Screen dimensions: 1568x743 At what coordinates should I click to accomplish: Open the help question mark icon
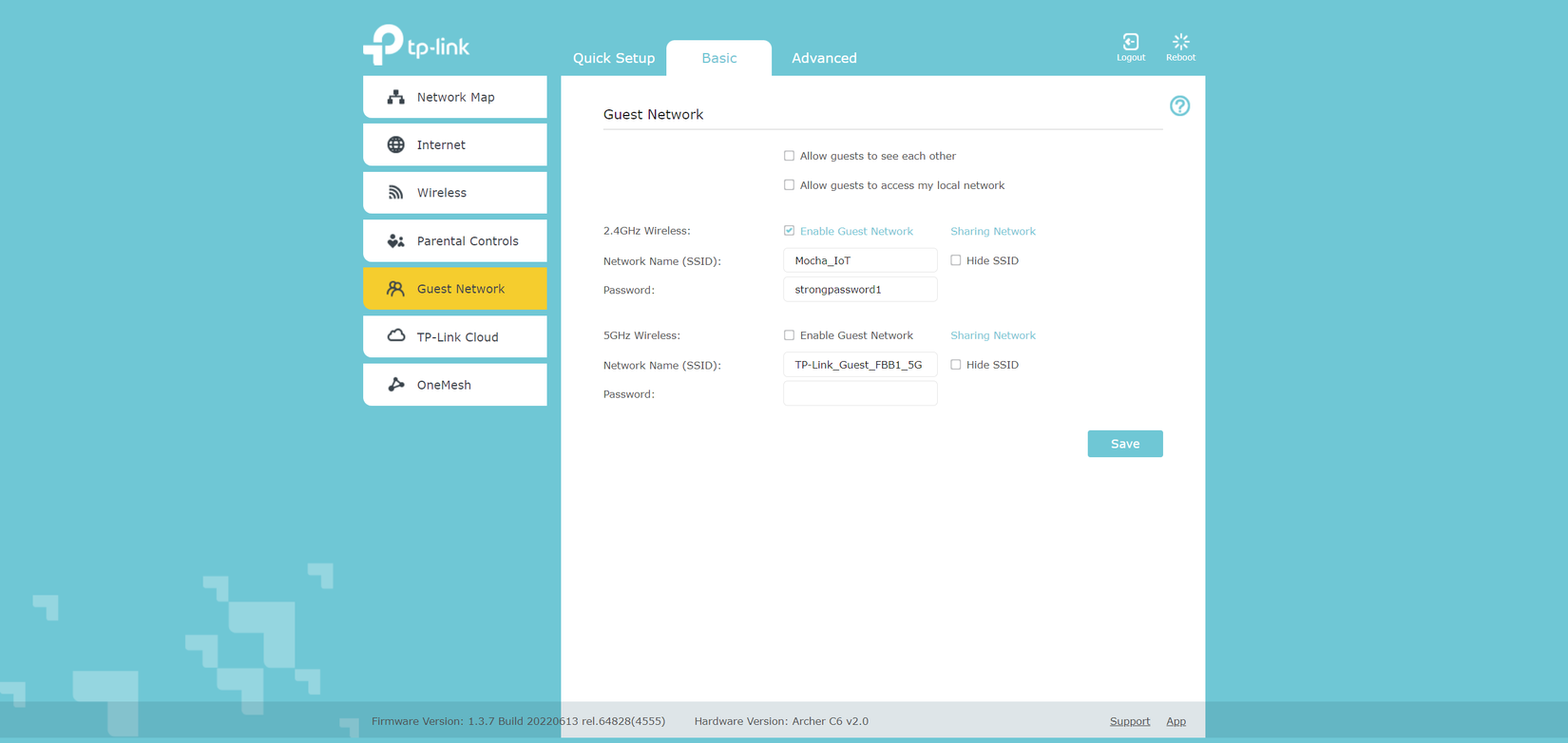[x=1179, y=105]
